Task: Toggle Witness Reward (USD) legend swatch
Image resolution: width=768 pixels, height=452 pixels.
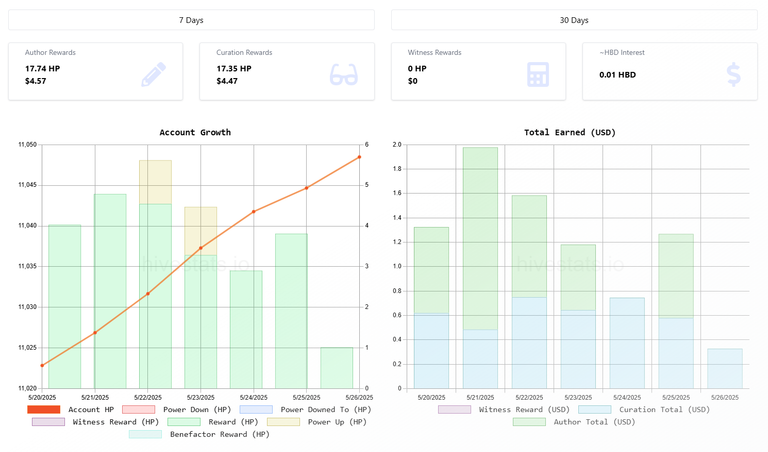Action: tap(455, 409)
